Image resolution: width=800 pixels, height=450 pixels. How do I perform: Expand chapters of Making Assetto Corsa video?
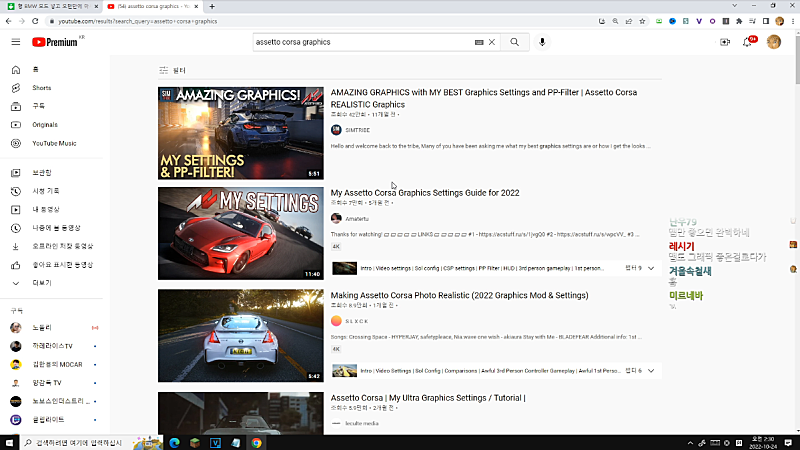(652, 370)
